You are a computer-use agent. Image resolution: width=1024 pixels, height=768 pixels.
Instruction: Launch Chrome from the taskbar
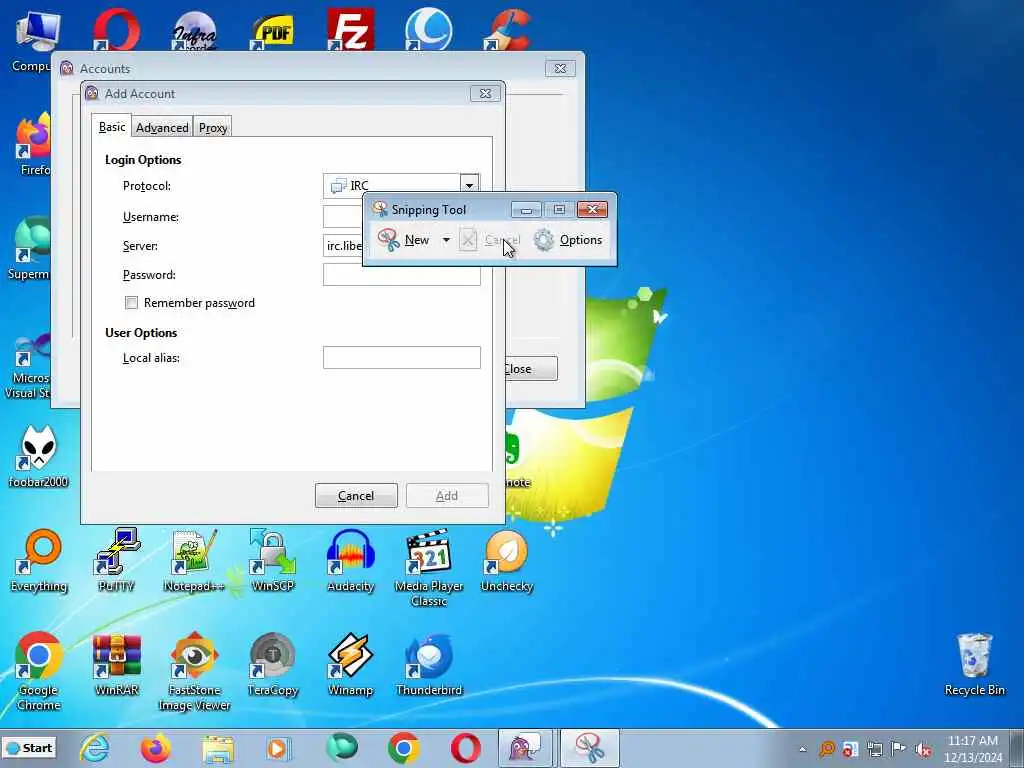coord(403,748)
